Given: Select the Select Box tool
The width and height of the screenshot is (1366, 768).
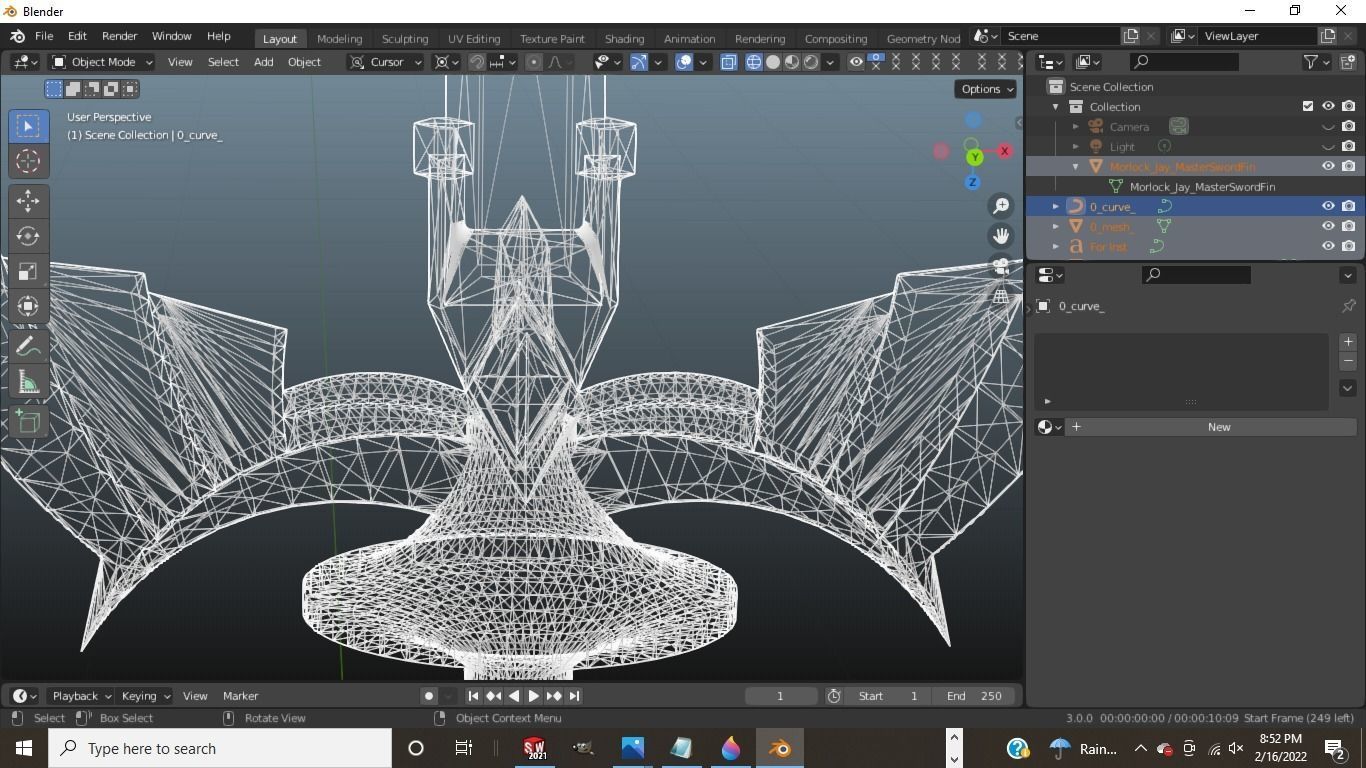Looking at the screenshot, I should tap(28, 126).
